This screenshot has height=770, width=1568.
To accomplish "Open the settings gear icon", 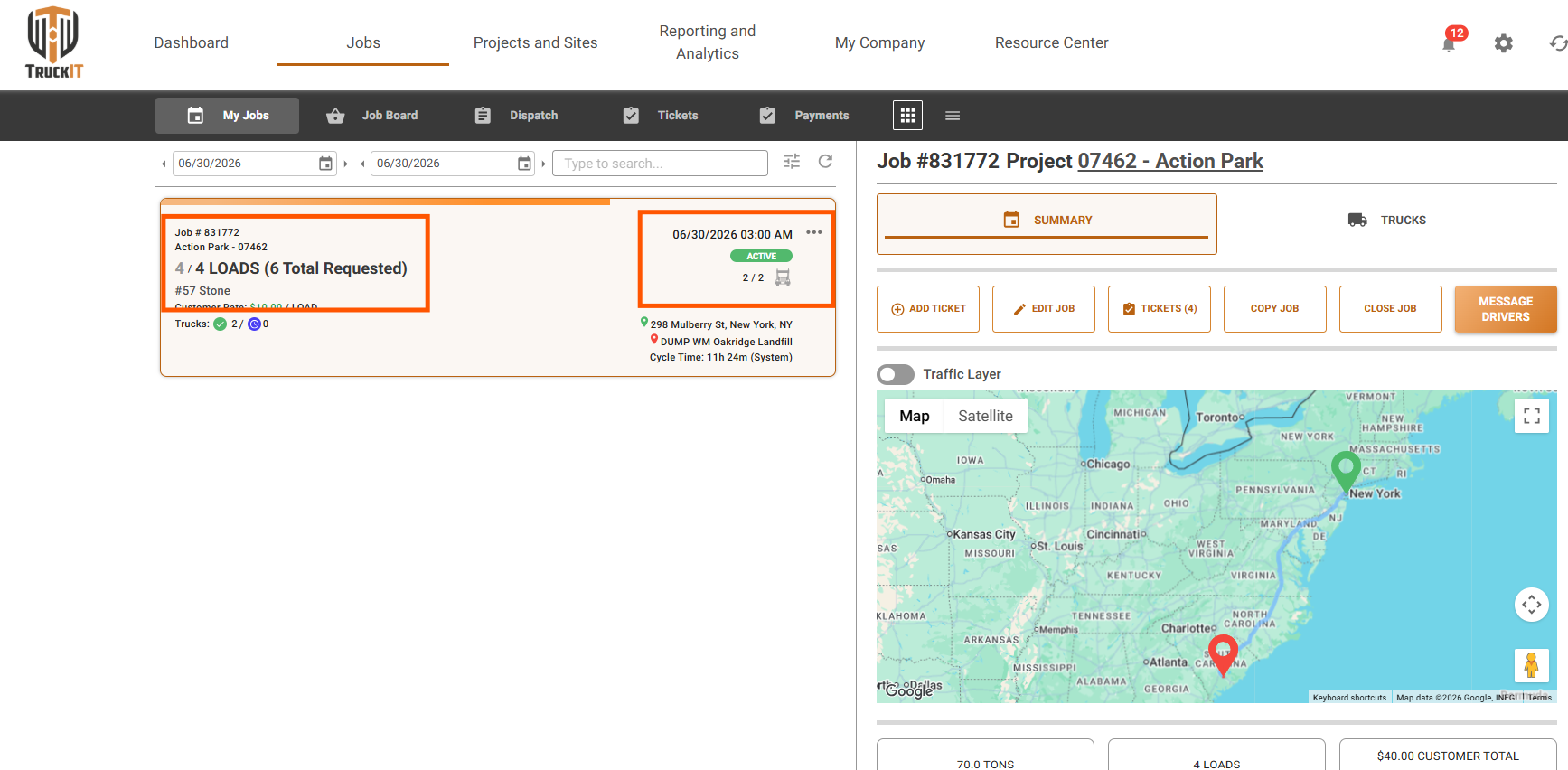I will [1503, 43].
